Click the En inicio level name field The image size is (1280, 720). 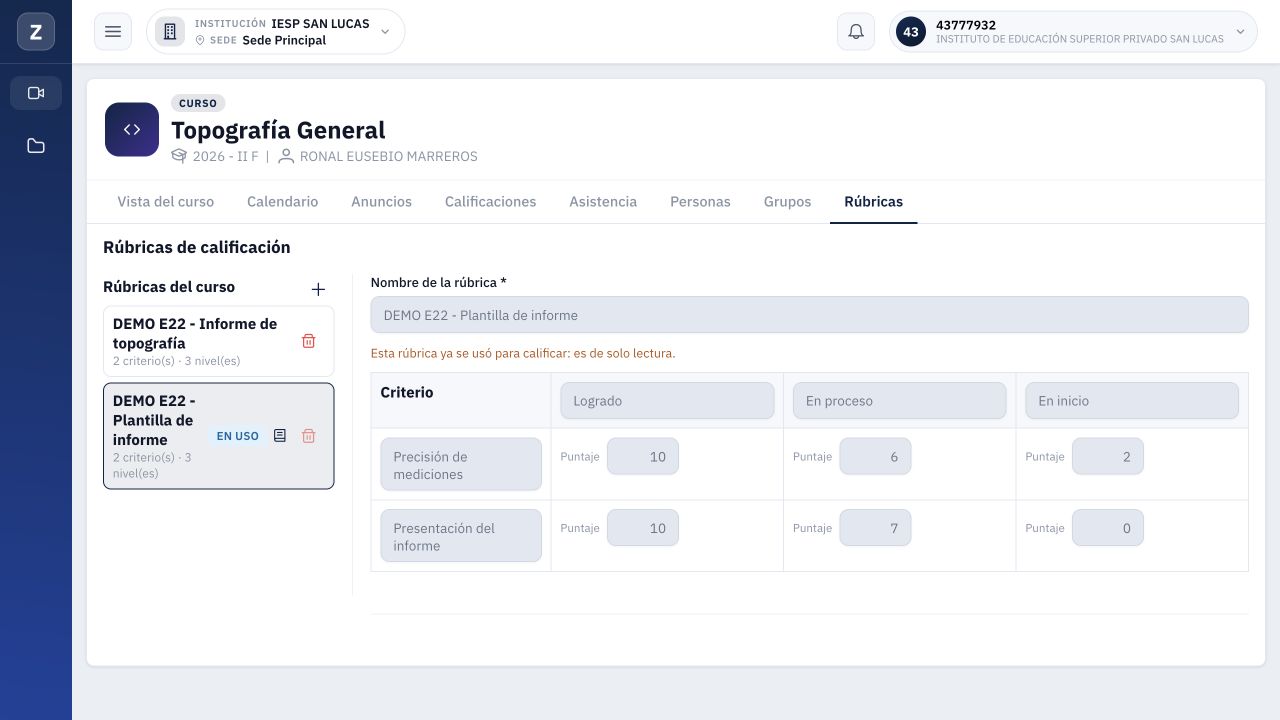(1132, 401)
